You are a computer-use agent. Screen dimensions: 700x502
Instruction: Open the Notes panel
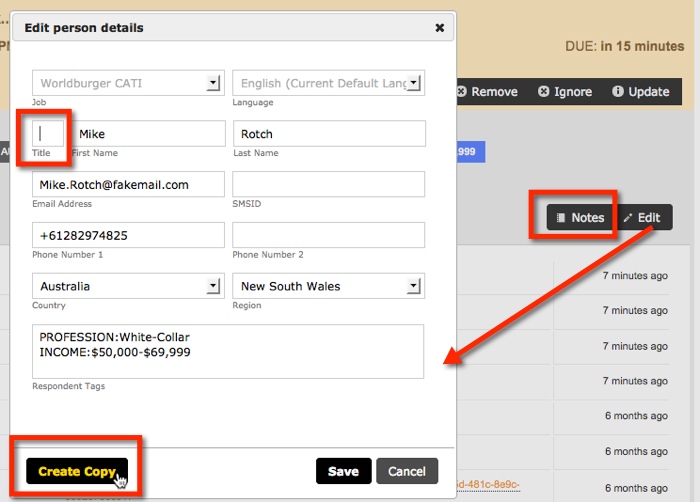coord(580,217)
